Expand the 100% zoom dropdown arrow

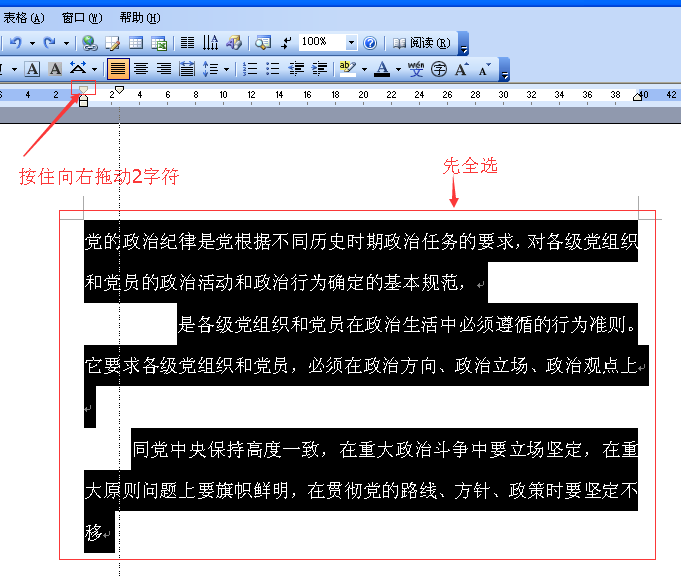(x=351, y=42)
